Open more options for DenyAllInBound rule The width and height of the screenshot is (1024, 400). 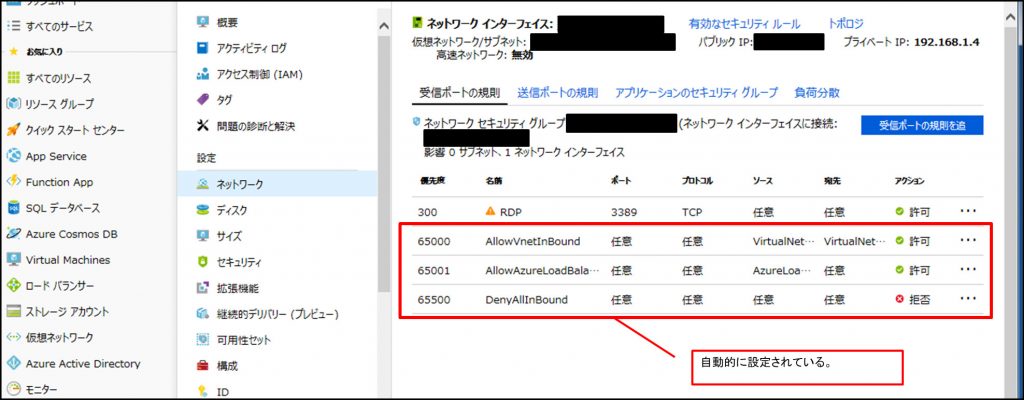click(968, 299)
